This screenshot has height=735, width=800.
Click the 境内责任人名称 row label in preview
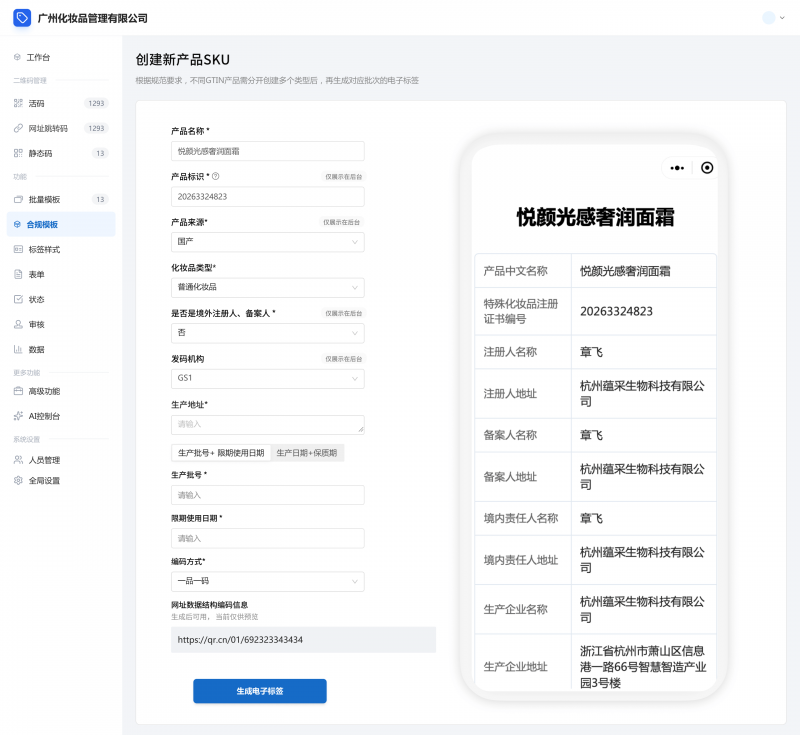click(521, 518)
